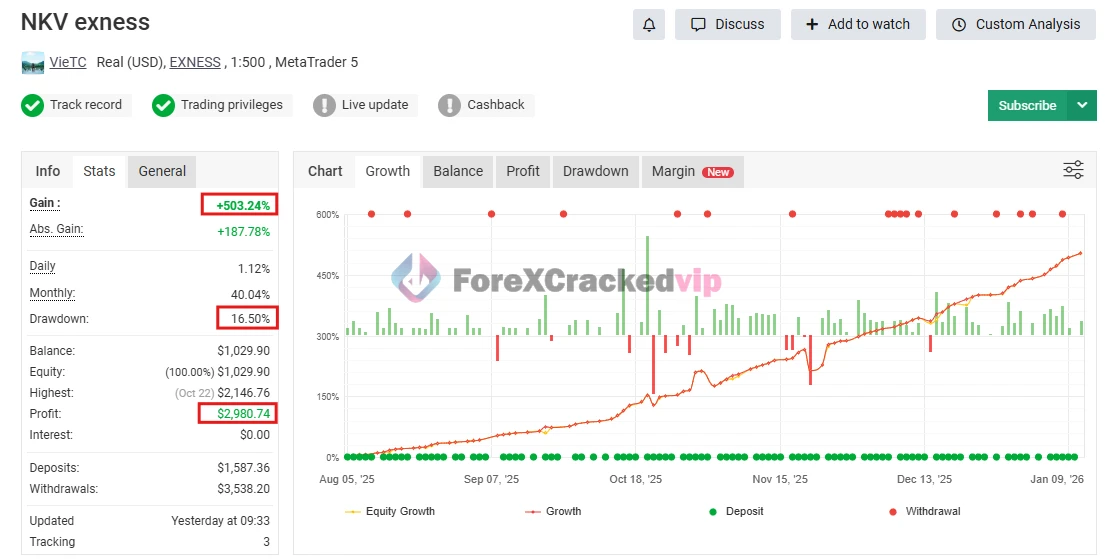Open the Subscribe dropdown arrow

point(1082,105)
